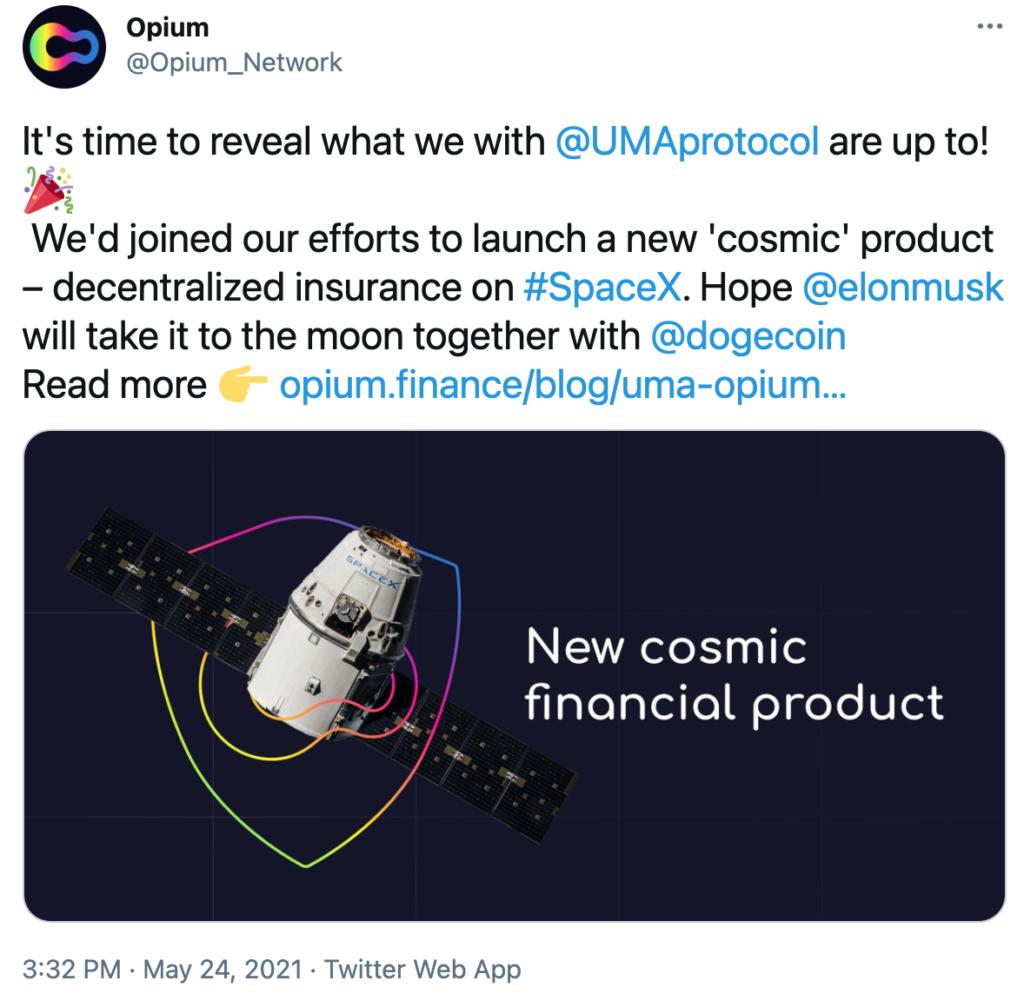The image size is (1024, 994).
Task: Open the tweet's three-dot more menu
Action: [989, 27]
